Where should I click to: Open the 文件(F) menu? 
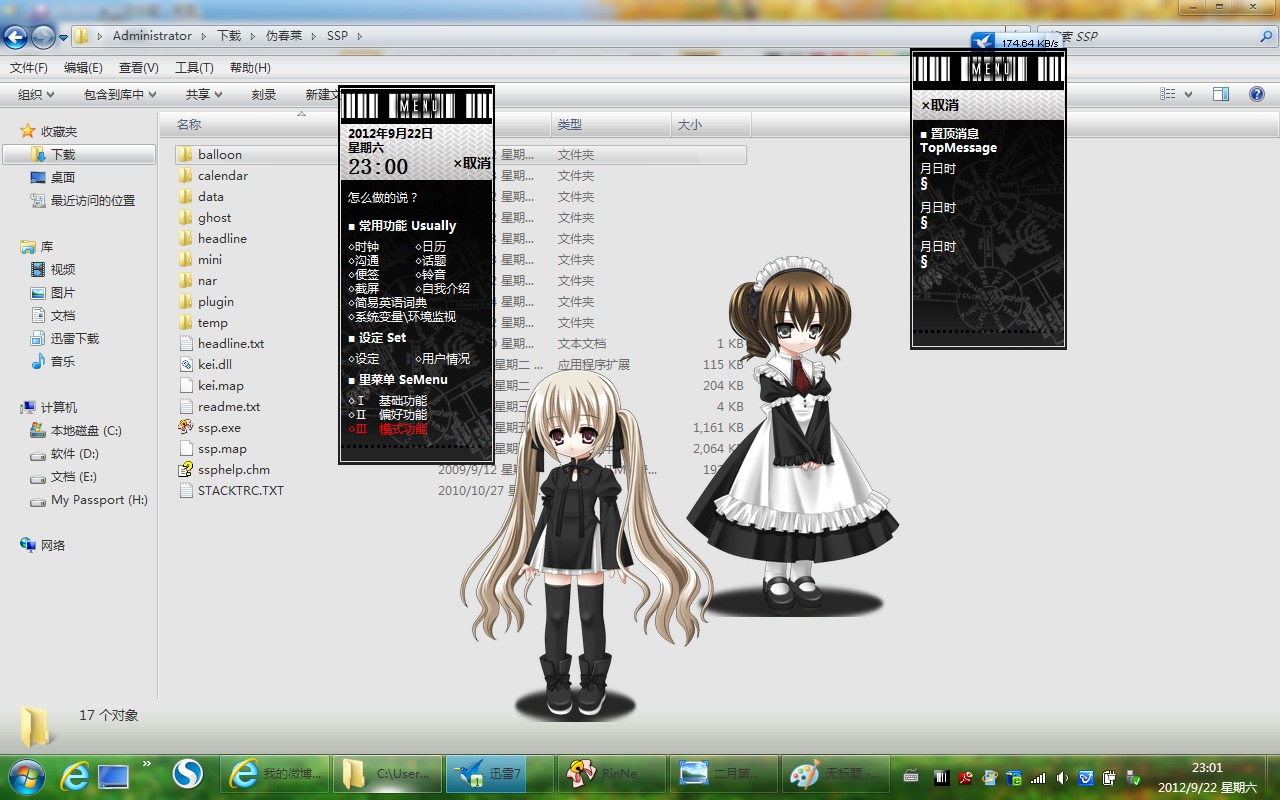click(x=29, y=68)
